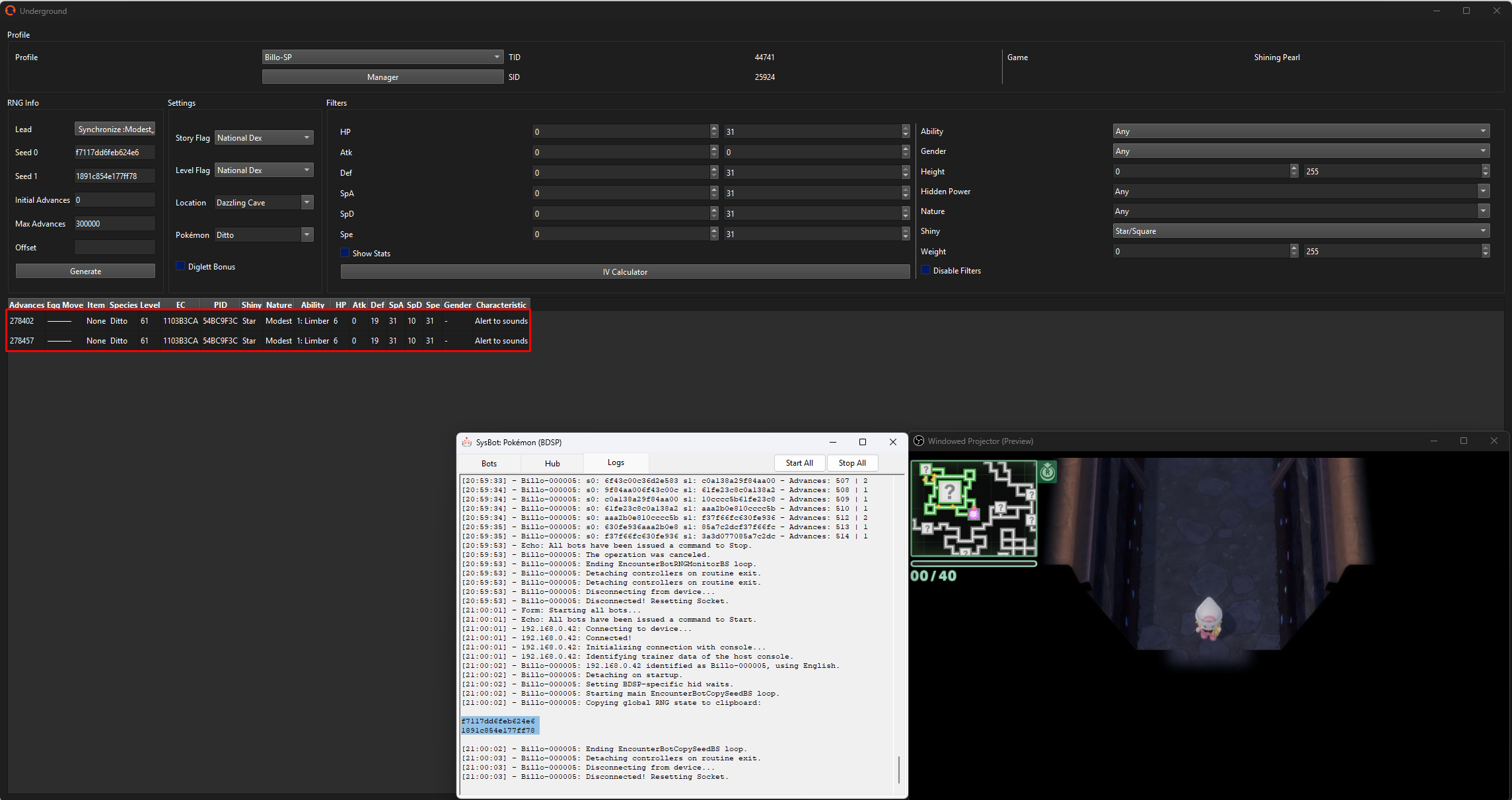Click the Max Advances input field
The height and width of the screenshot is (800, 1512).
tap(114, 223)
